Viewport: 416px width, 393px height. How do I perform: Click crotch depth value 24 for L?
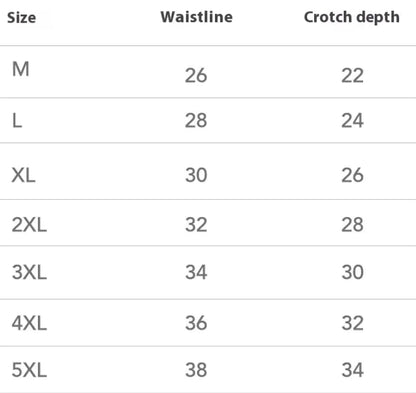pyautogui.click(x=352, y=120)
